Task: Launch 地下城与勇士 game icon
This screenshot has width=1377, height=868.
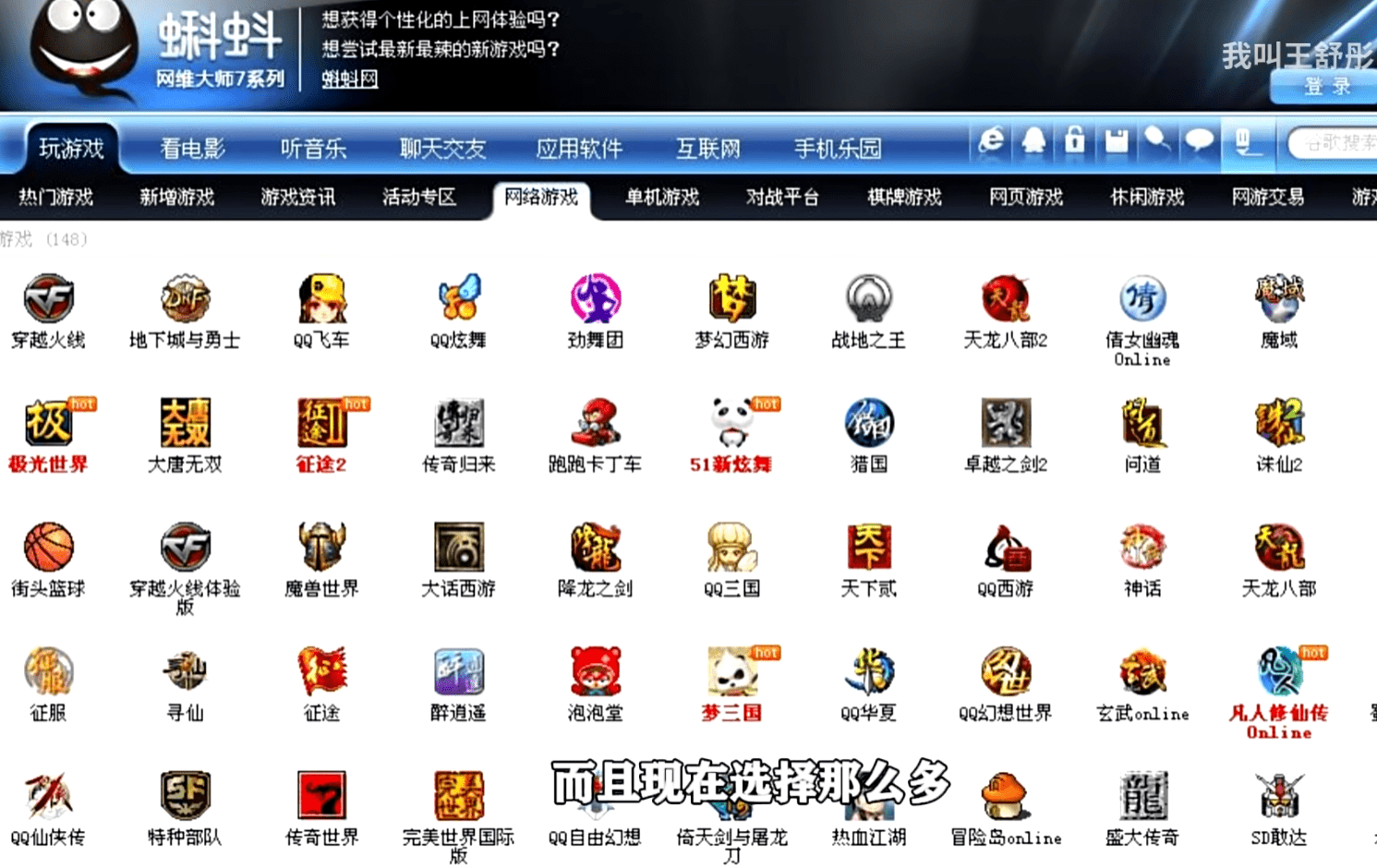Action: (x=185, y=298)
